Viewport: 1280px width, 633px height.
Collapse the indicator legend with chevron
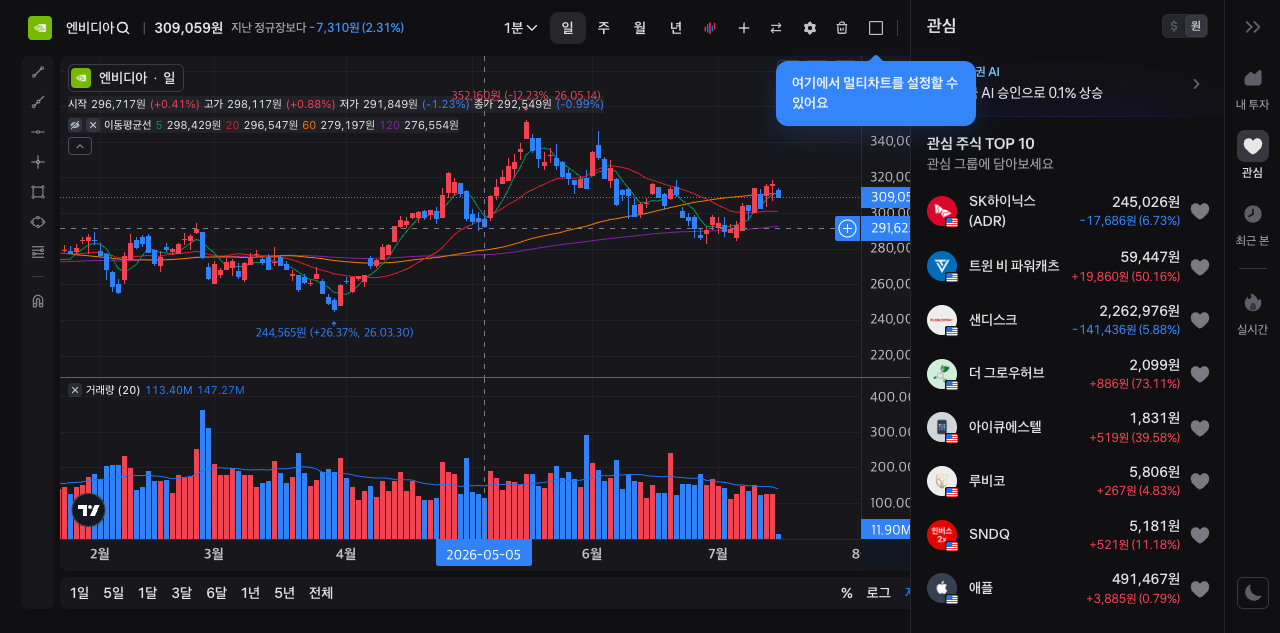tap(79, 146)
